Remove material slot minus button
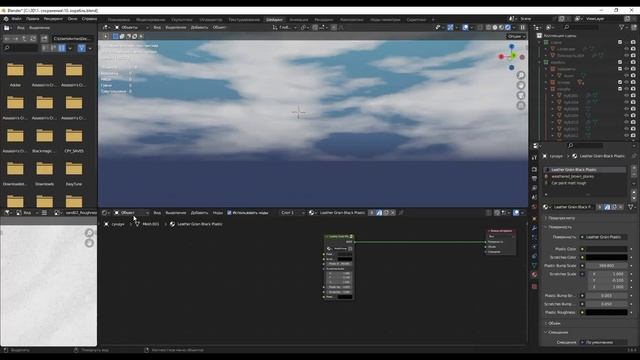Screen dimensions: 640x360 coord(634,174)
